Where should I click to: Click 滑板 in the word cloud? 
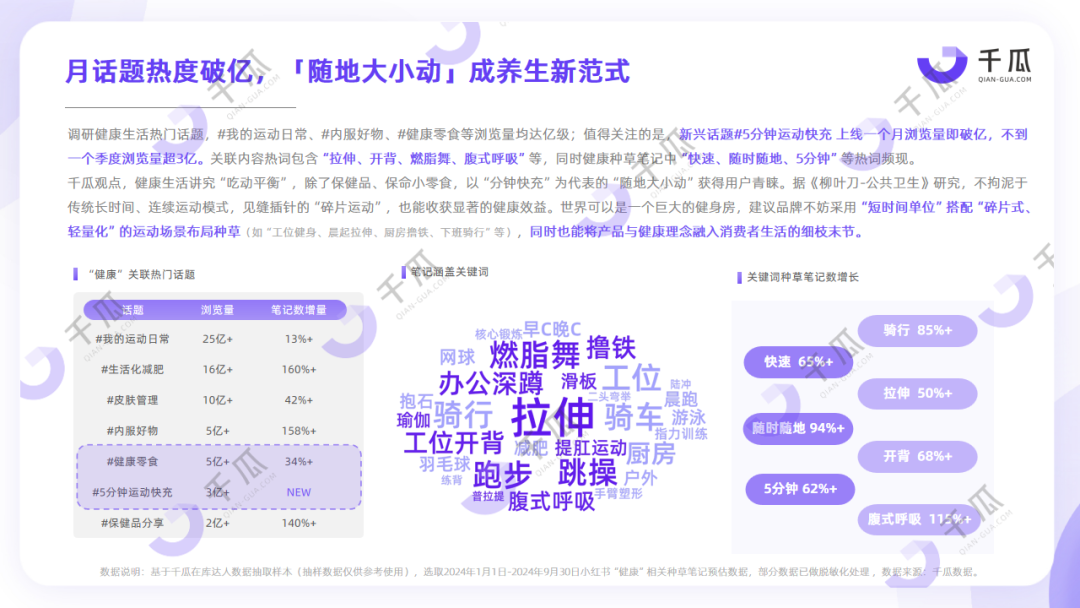(579, 381)
